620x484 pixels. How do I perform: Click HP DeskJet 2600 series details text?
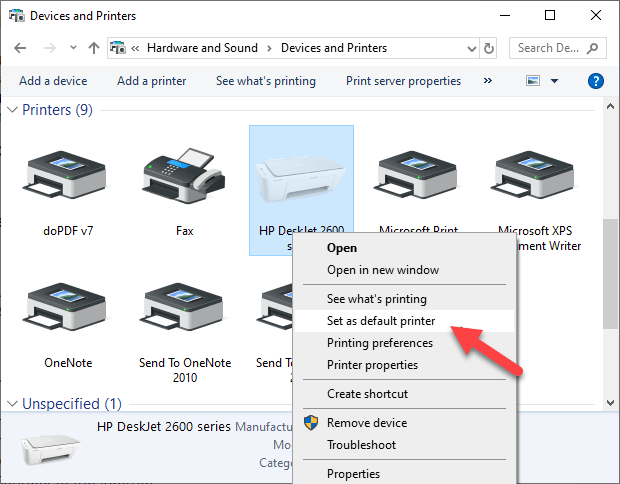164,427
